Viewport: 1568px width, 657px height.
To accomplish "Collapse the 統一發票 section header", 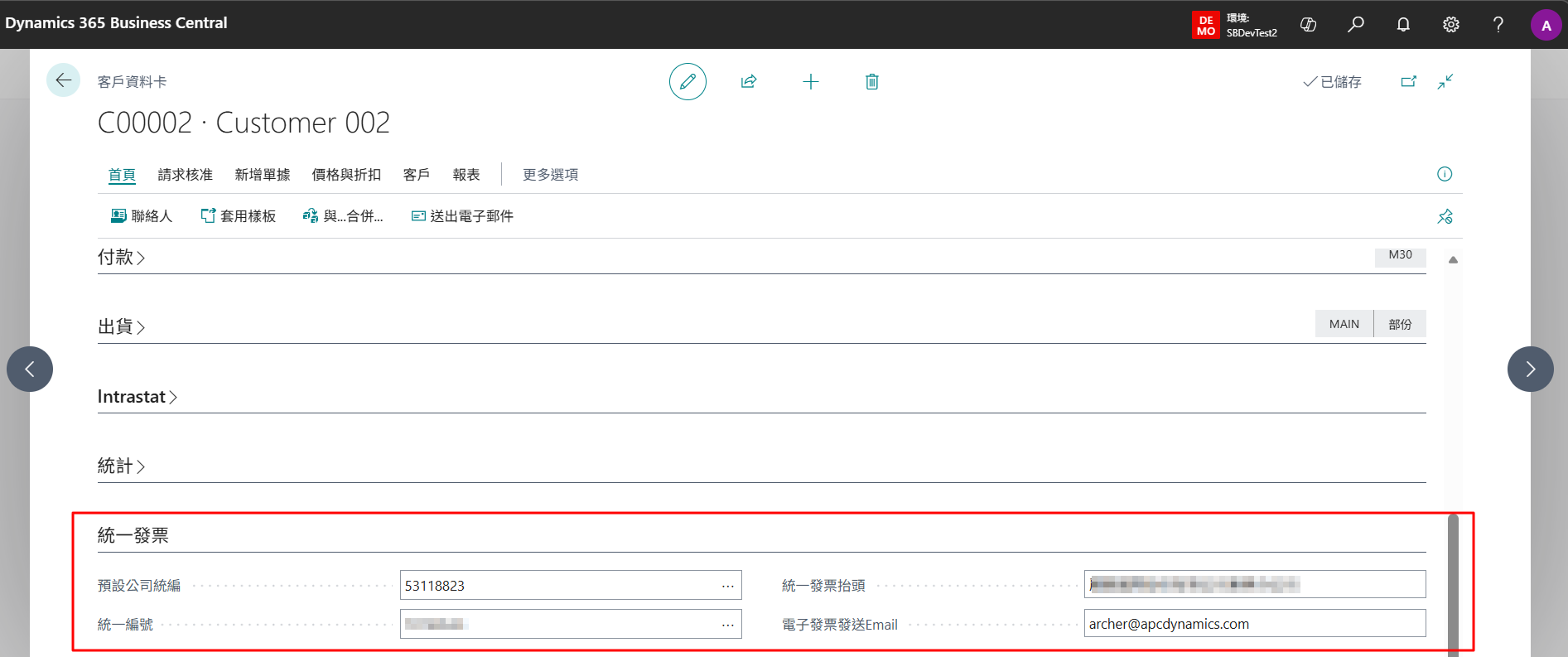I will [133, 535].
